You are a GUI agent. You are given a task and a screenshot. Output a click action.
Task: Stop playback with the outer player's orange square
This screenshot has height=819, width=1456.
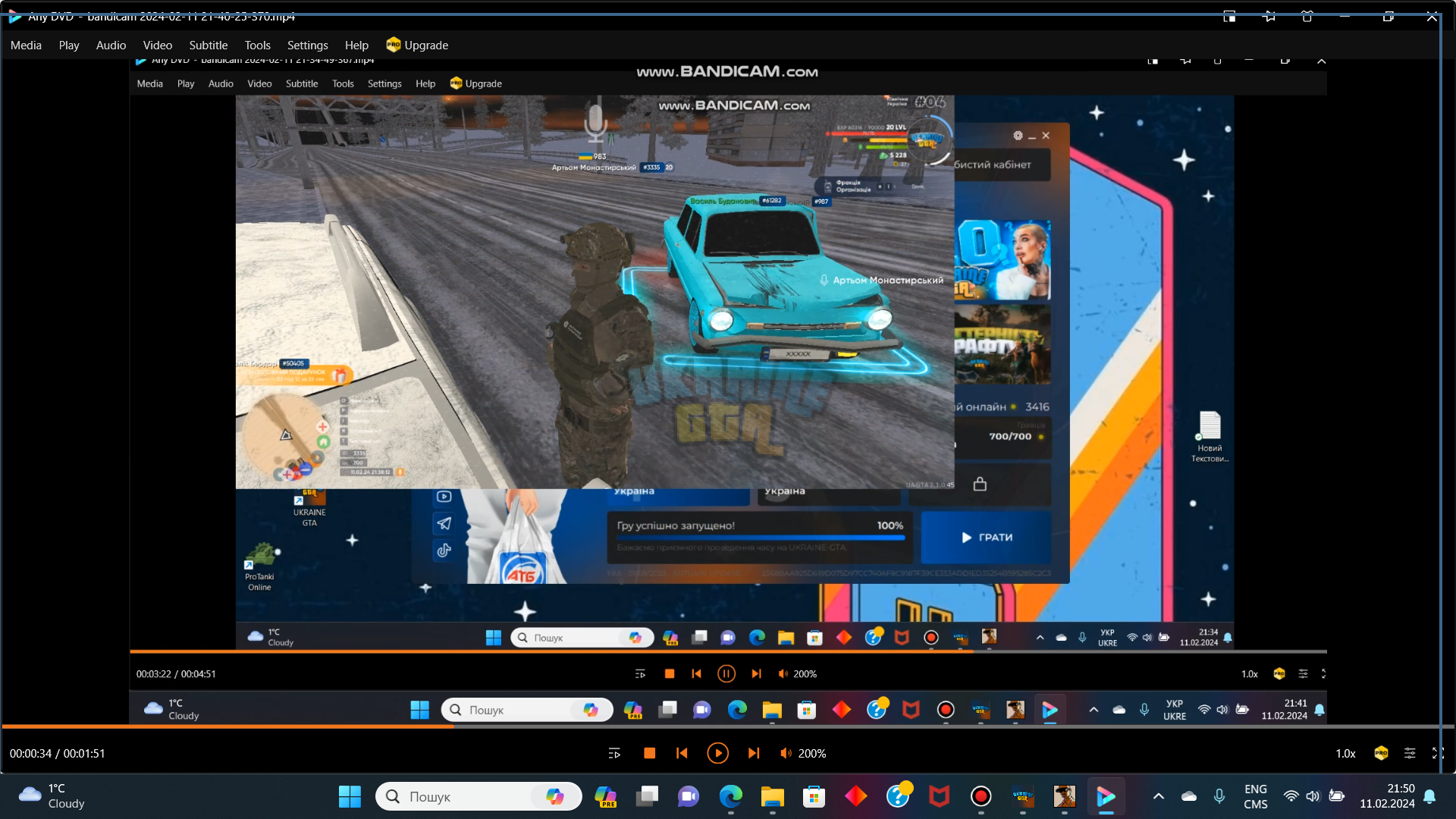649,753
